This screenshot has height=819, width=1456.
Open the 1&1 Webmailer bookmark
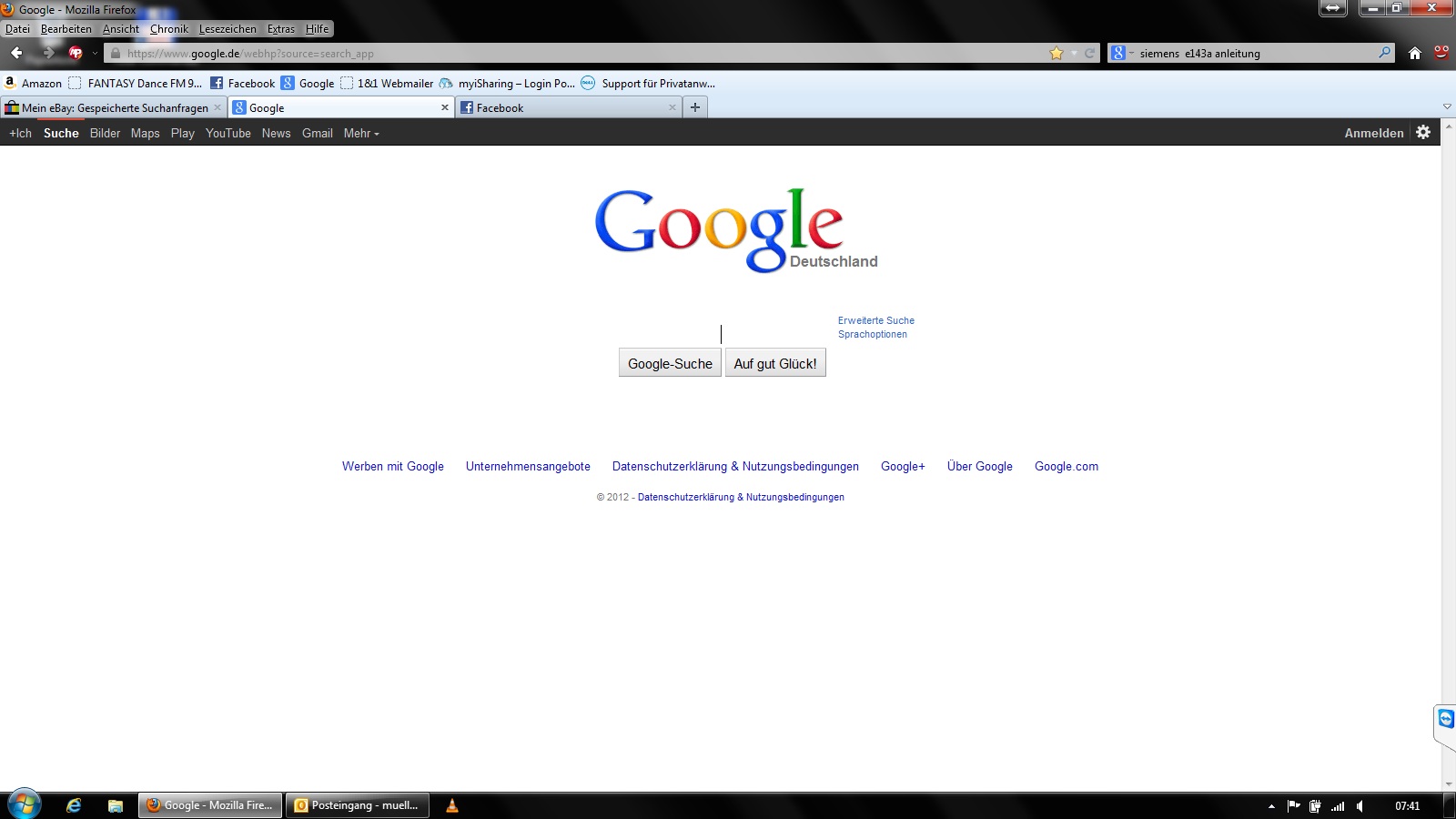click(387, 83)
